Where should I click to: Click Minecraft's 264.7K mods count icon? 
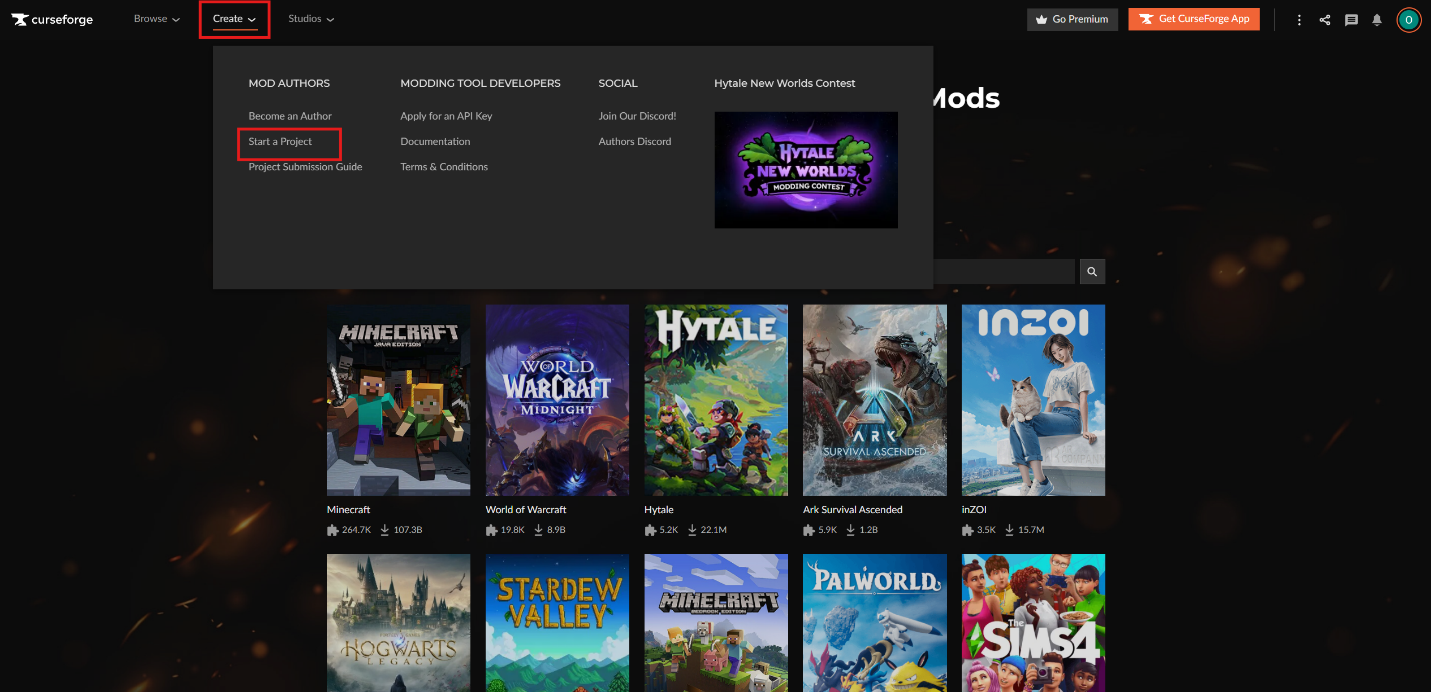pos(333,530)
